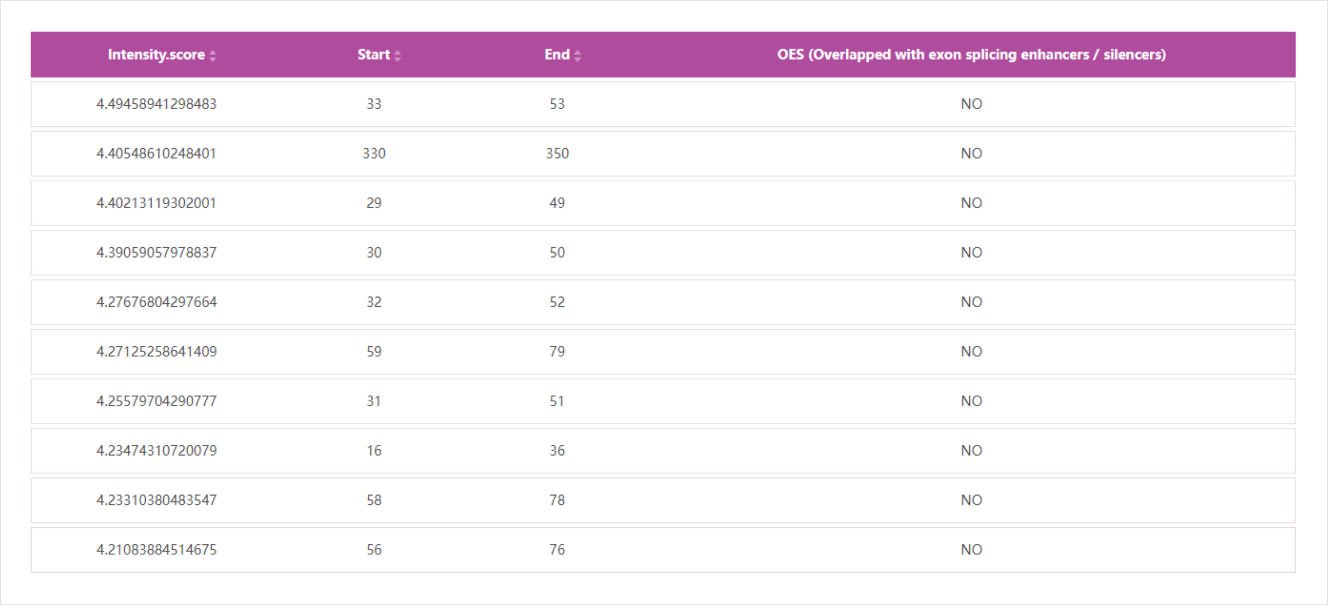Click the Start value 30 cell
The height and width of the screenshot is (605, 1328).
pos(374,253)
